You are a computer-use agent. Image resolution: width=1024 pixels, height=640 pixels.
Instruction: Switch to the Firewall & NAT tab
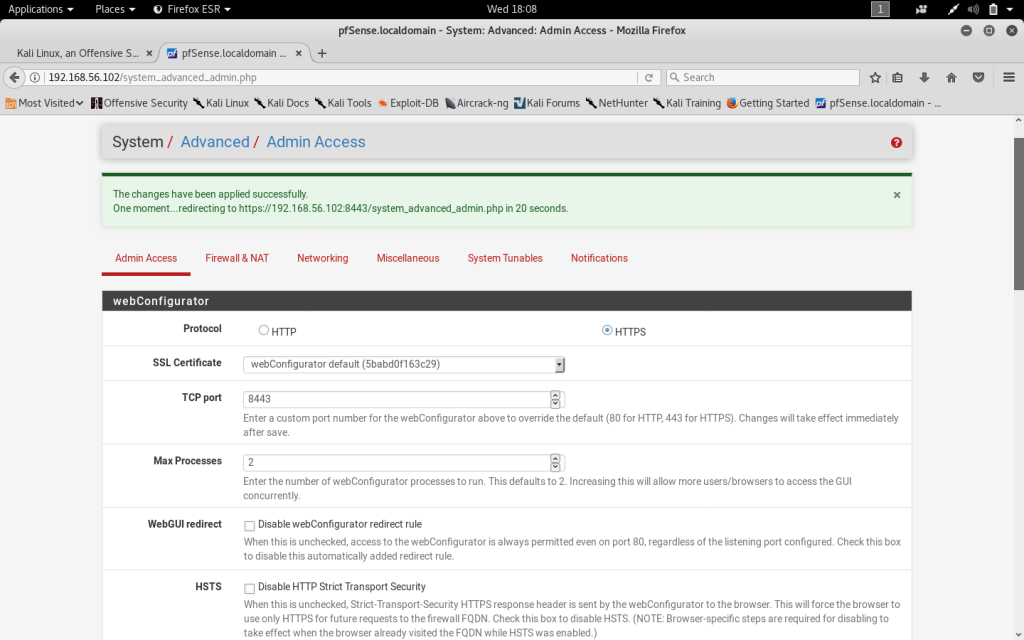point(237,258)
